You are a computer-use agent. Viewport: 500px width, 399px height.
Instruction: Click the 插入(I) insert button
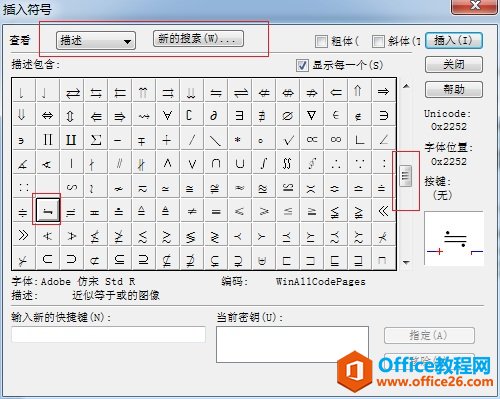(x=454, y=41)
